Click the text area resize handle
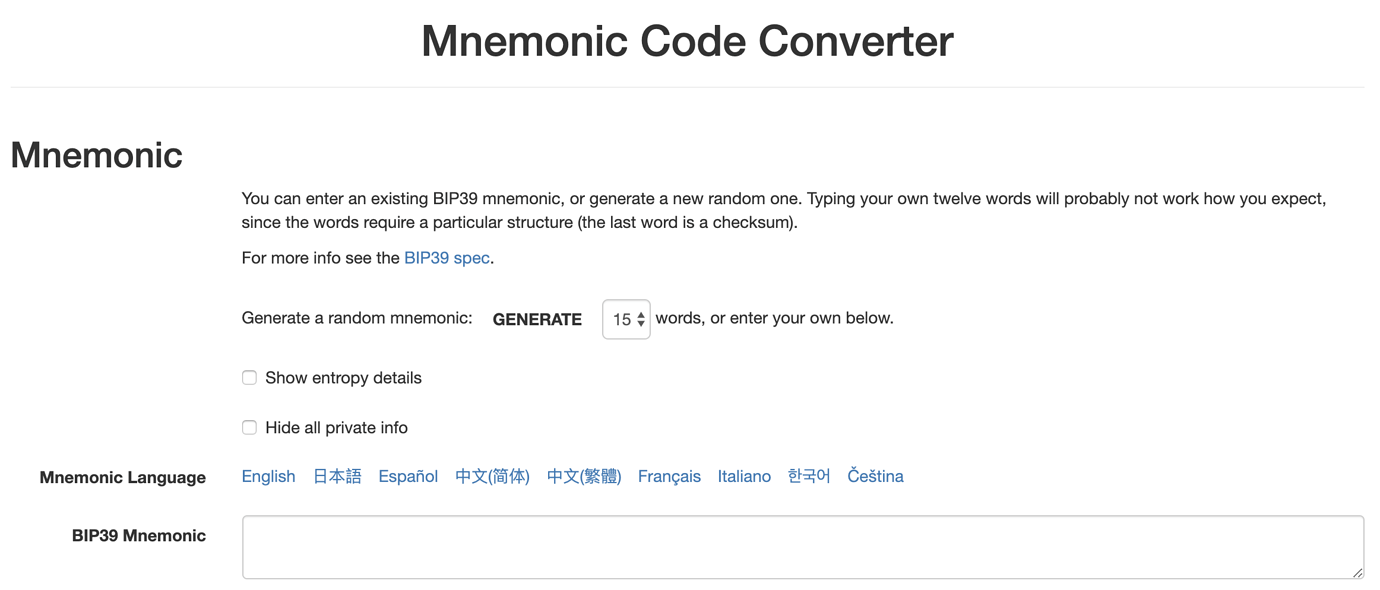Viewport: 1380px width, 590px height. 1357,572
